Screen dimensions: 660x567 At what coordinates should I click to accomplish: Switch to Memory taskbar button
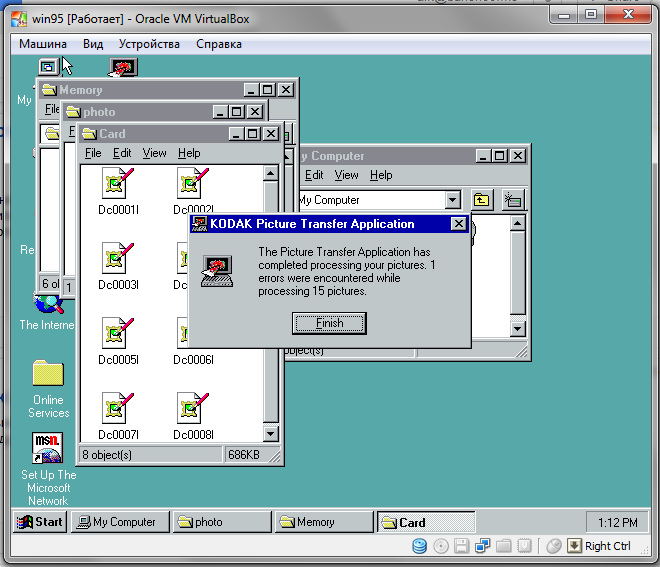(x=324, y=522)
